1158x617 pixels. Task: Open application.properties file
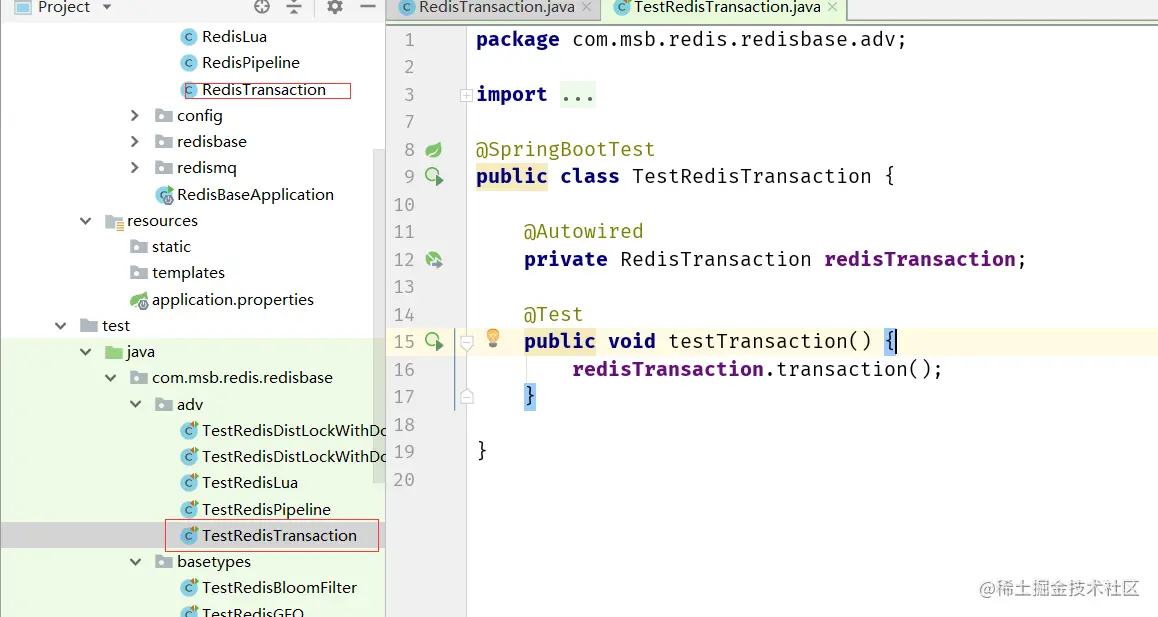[x=232, y=299]
